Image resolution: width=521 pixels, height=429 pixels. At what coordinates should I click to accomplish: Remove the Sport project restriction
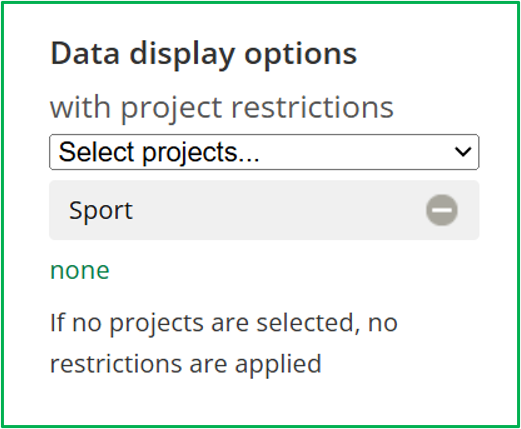(x=442, y=210)
